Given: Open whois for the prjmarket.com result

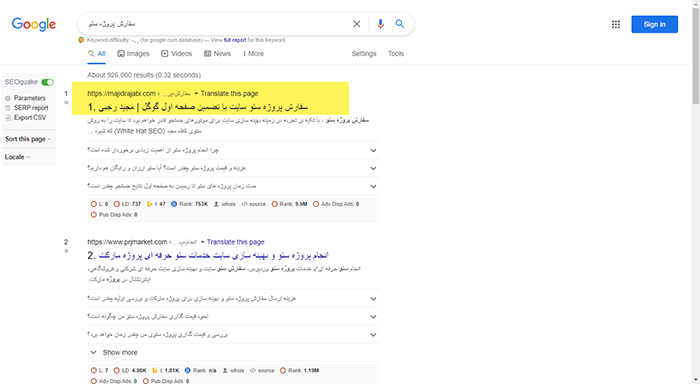Looking at the screenshot, I should 233,371.
